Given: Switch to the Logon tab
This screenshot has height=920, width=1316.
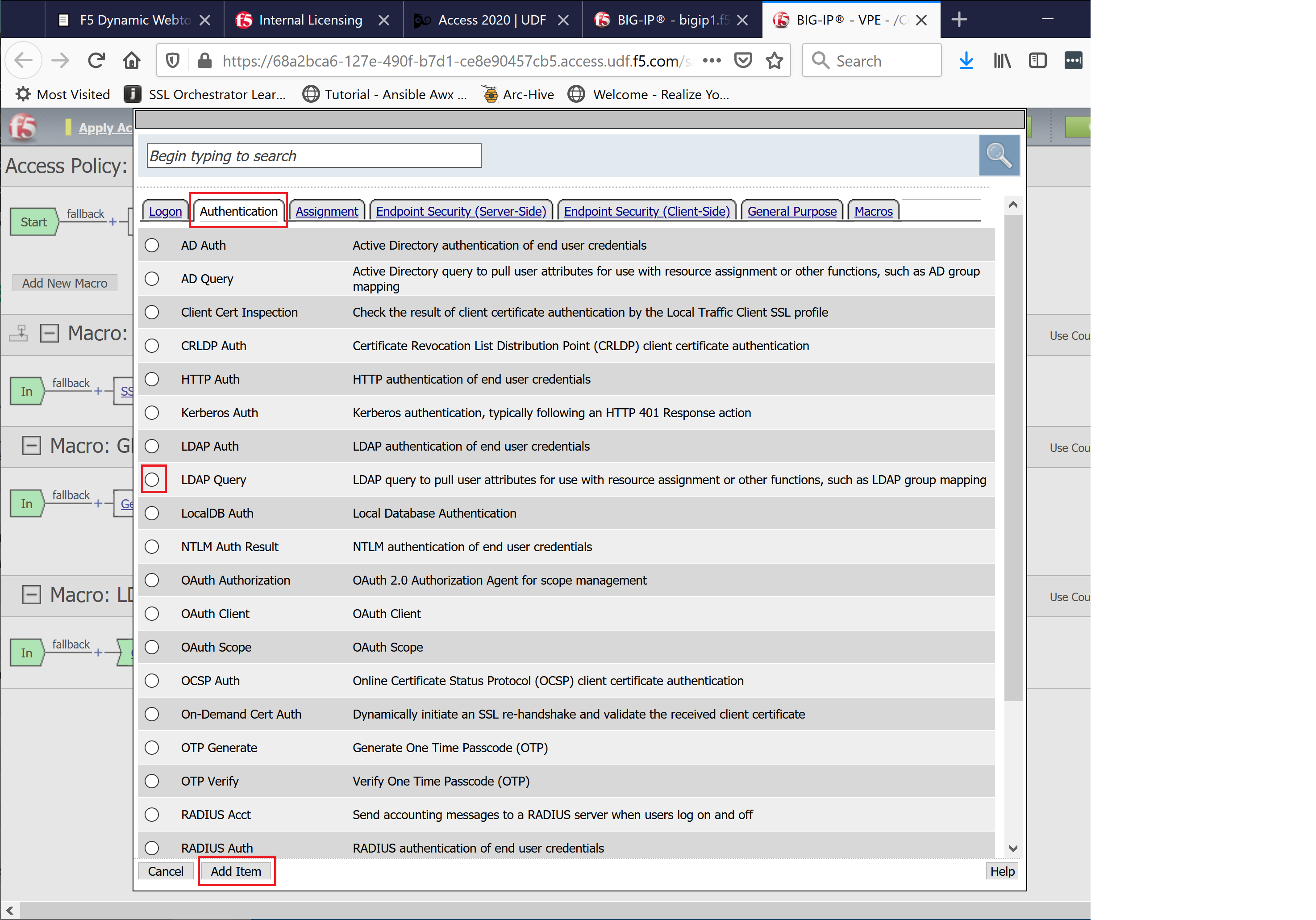Looking at the screenshot, I should click(x=165, y=211).
